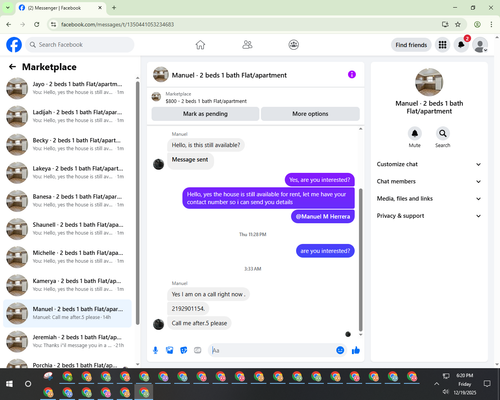Click the browser address bar URL
The image size is (500, 400).
pos(117,24)
